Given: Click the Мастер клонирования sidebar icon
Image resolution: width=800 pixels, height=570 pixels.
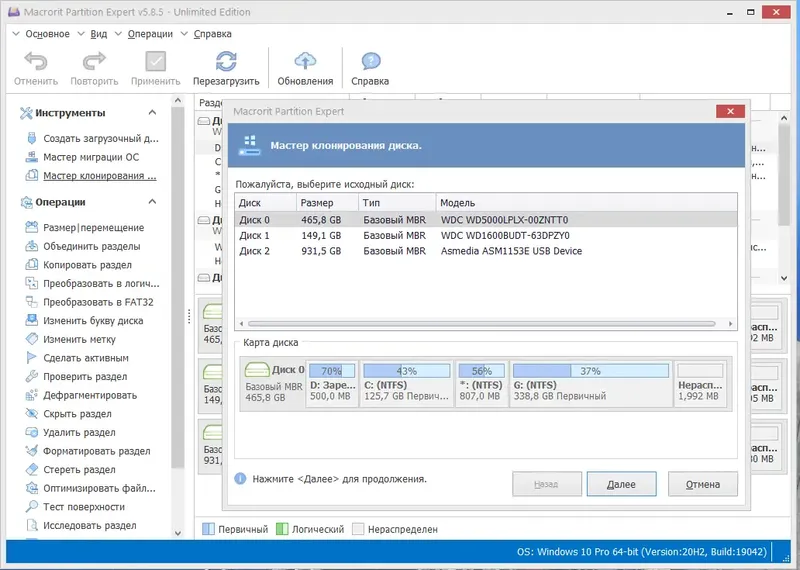Looking at the screenshot, I should pos(32,175).
